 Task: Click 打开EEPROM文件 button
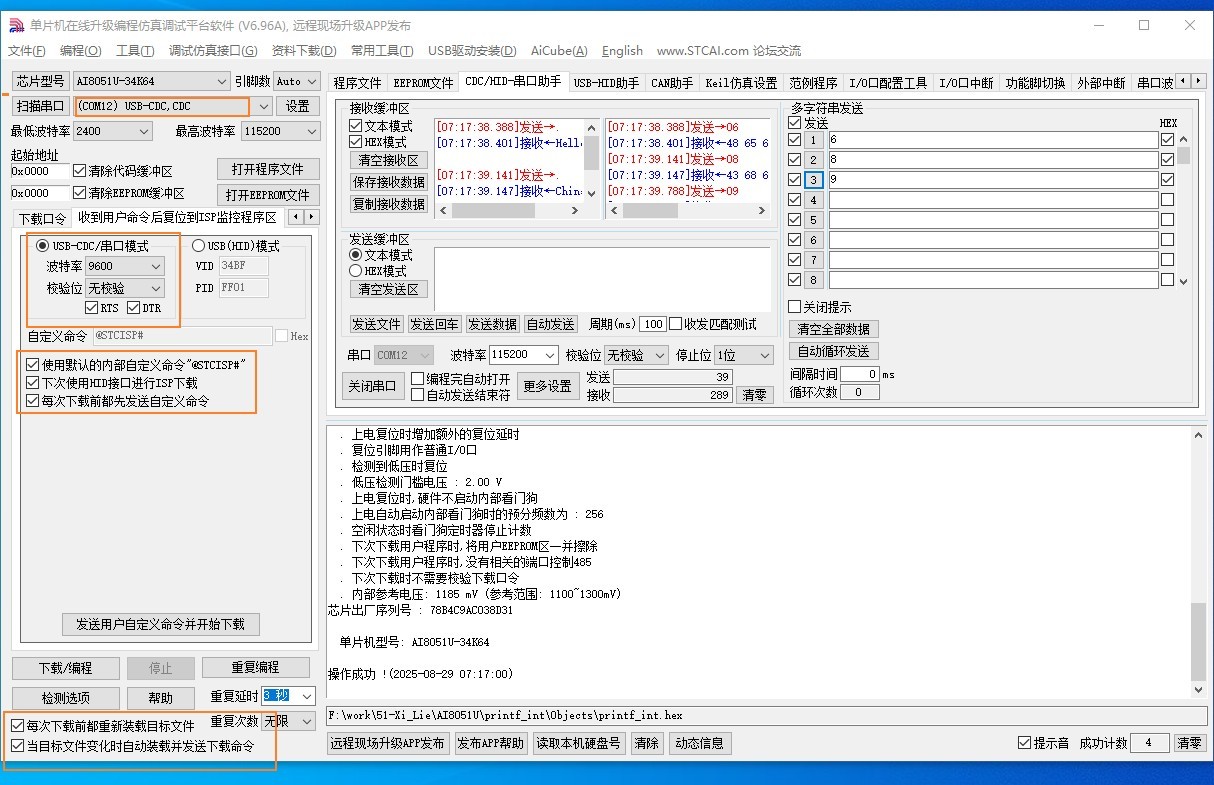click(268, 195)
